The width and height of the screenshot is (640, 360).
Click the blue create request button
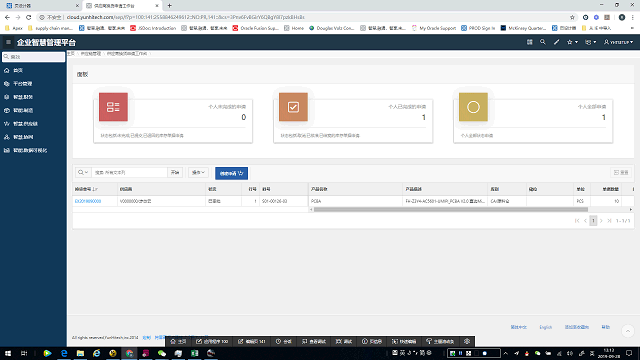point(231,173)
